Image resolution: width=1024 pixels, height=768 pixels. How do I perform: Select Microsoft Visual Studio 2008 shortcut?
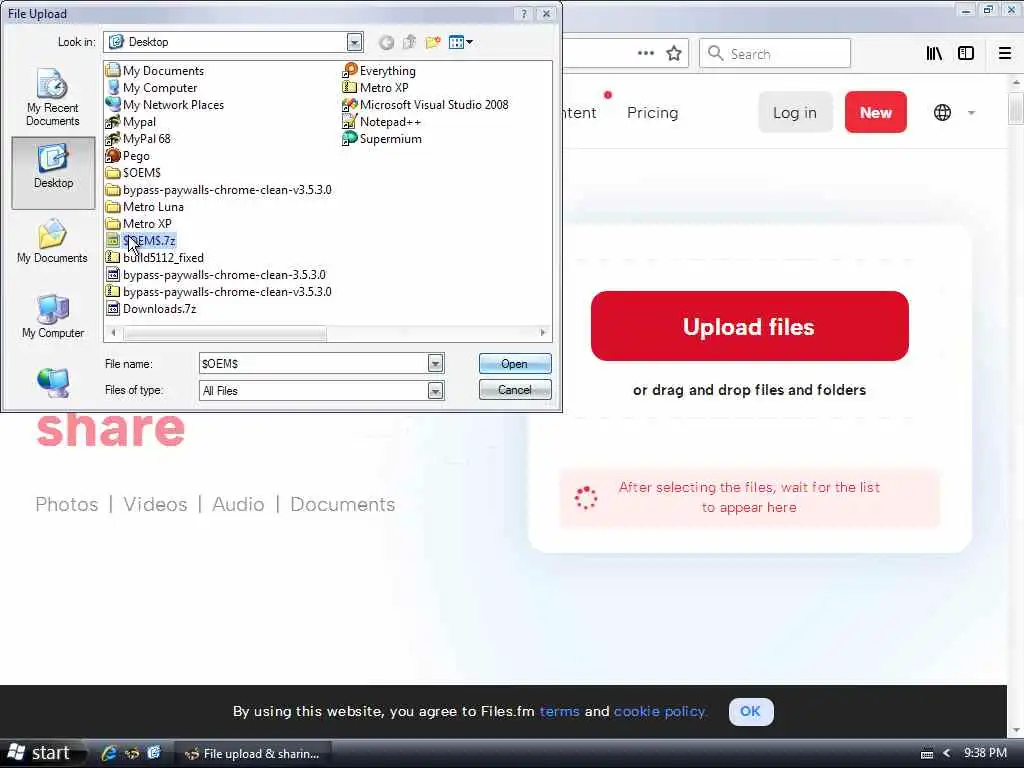425,104
